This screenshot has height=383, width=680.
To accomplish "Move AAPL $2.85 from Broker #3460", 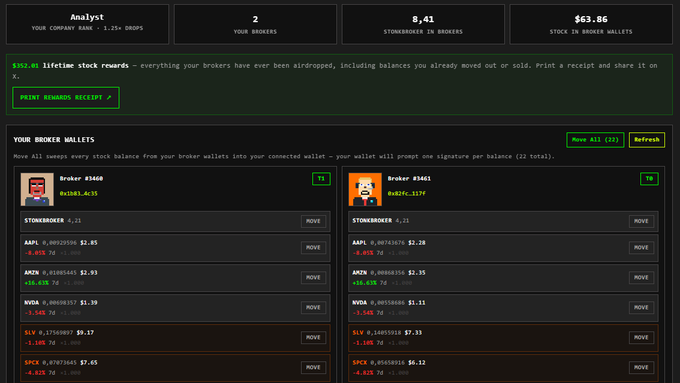I will coord(313,248).
